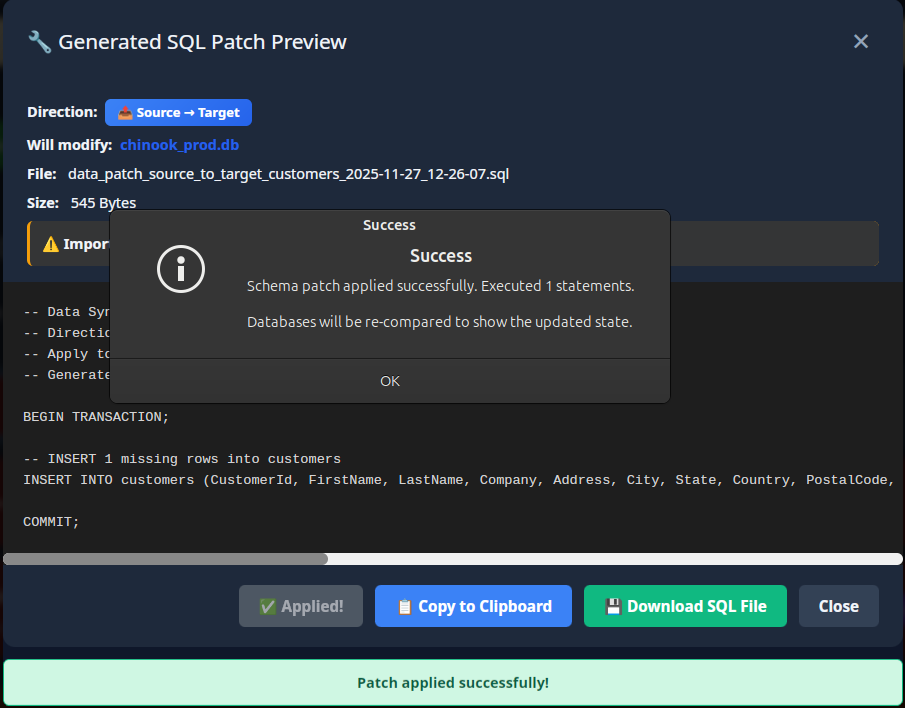Click the warning icon in Important notice
The height and width of the screenshot is (708, 905).
tap(51, 244)
